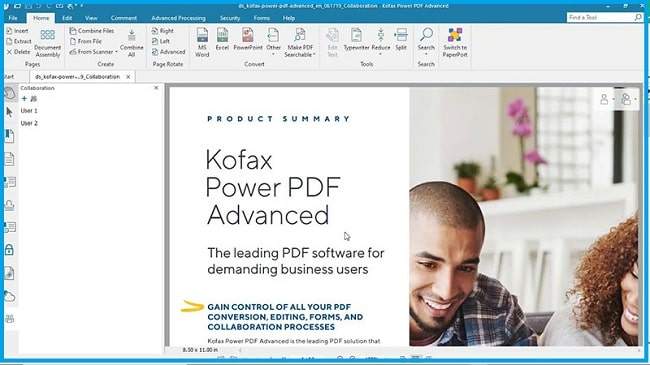Open Document Assembly view
650x365 pixels.
click(x=48, y=43)
